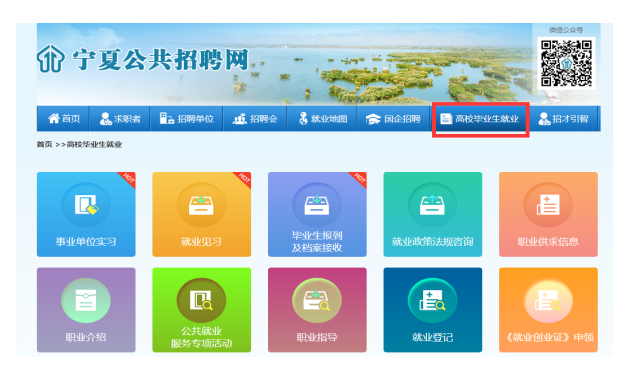Select the 高校毕业生就业 navigation tab
Screen dimensions: 630x373
click(481, 119)
